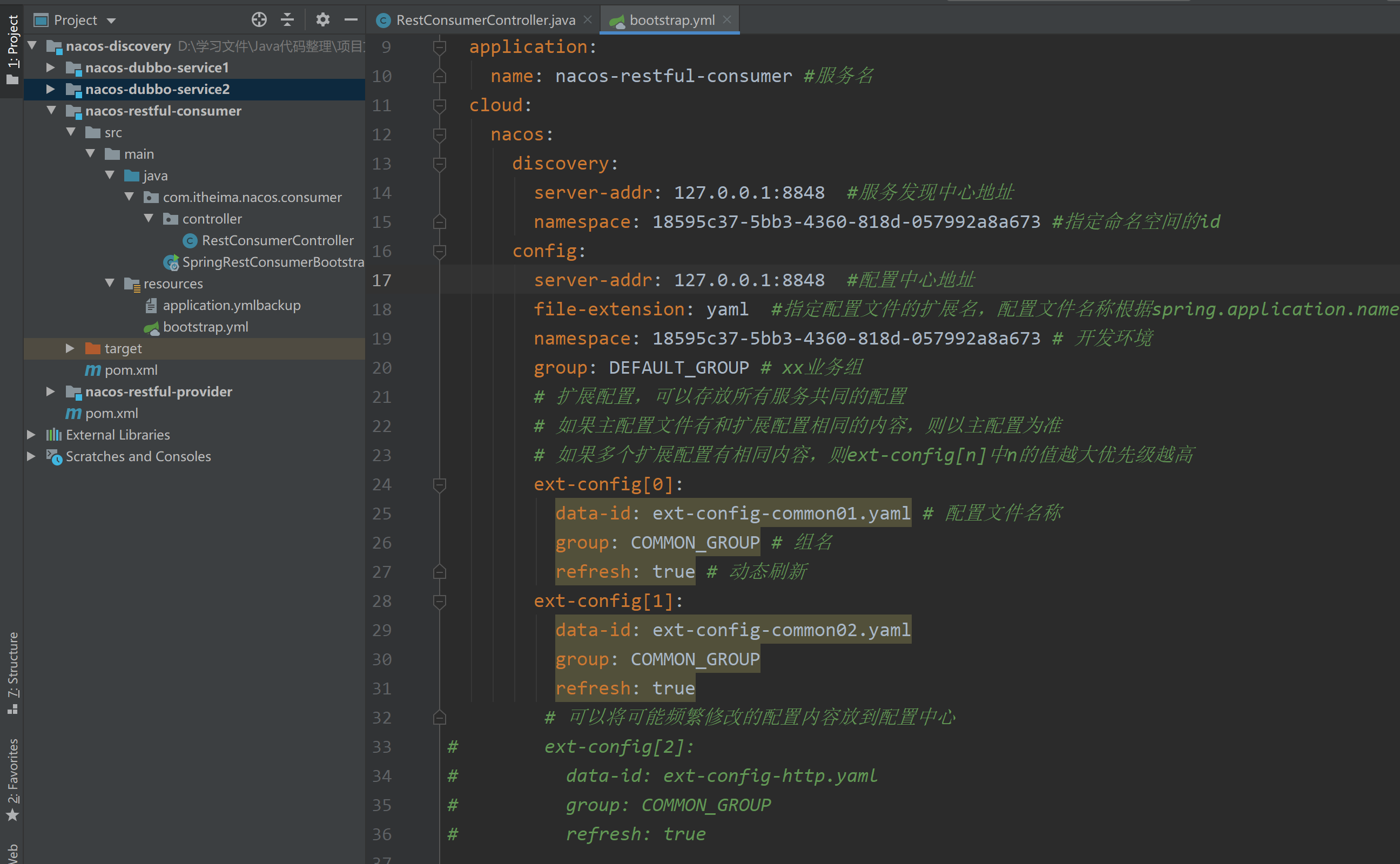Click the discovery namespace value on line 15

(846, 222)
